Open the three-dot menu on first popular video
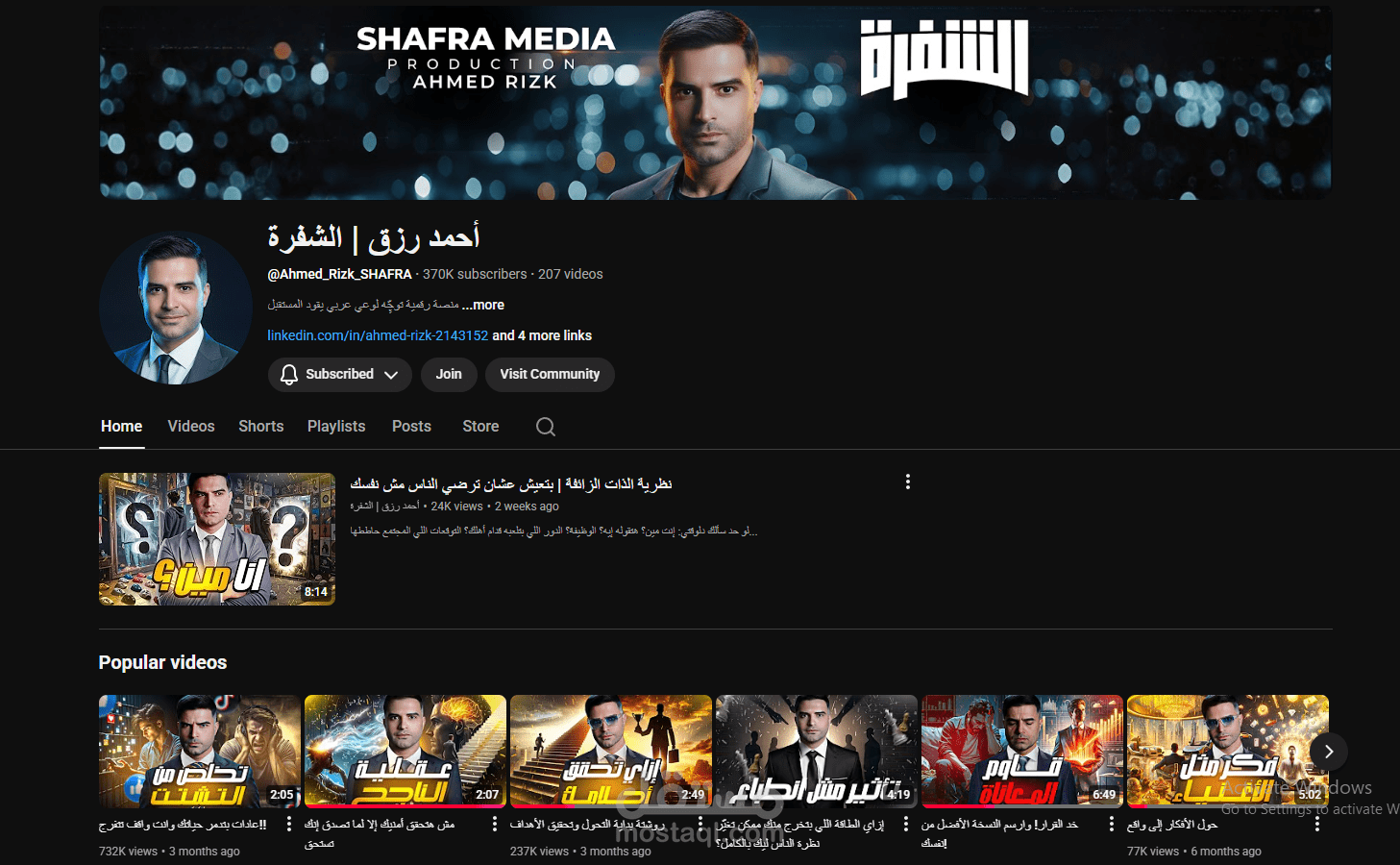The width and height of the screenshot is (1400, 865). pos(289,824)
